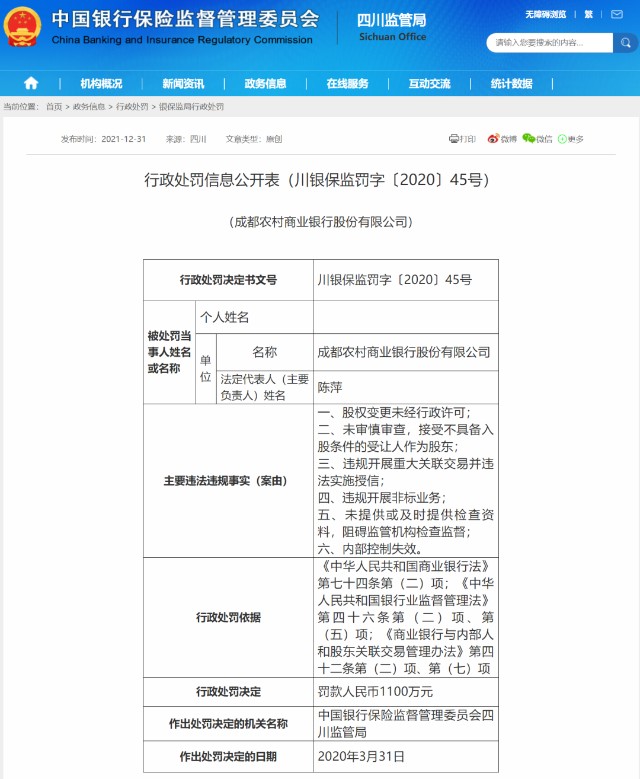The image size is (640, 779).
Task: Click subtitle （成都农村商业银行股份有限公司）
Action: coord(320,222)
